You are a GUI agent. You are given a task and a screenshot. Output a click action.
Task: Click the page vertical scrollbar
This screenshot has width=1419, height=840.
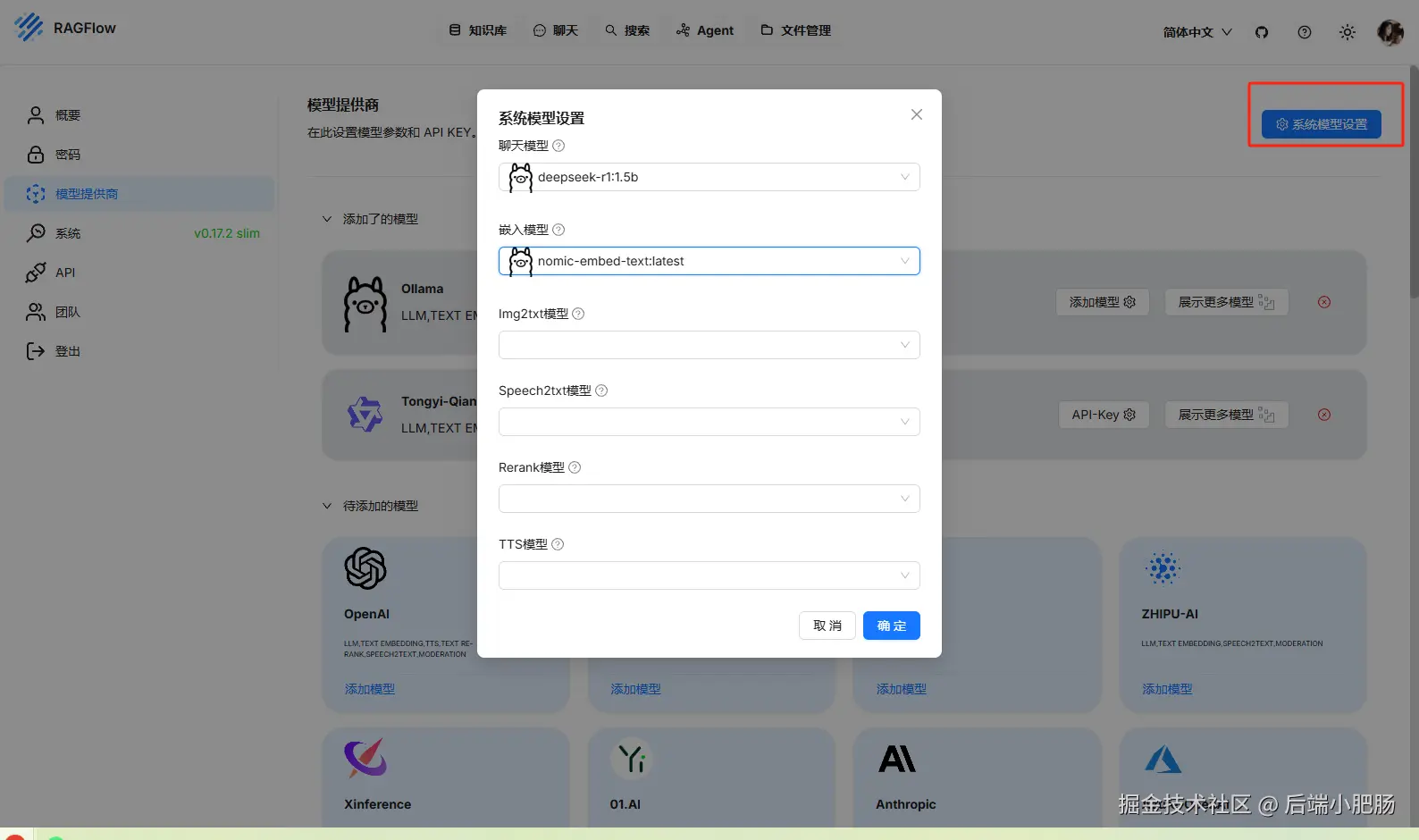pos(1414,183)
